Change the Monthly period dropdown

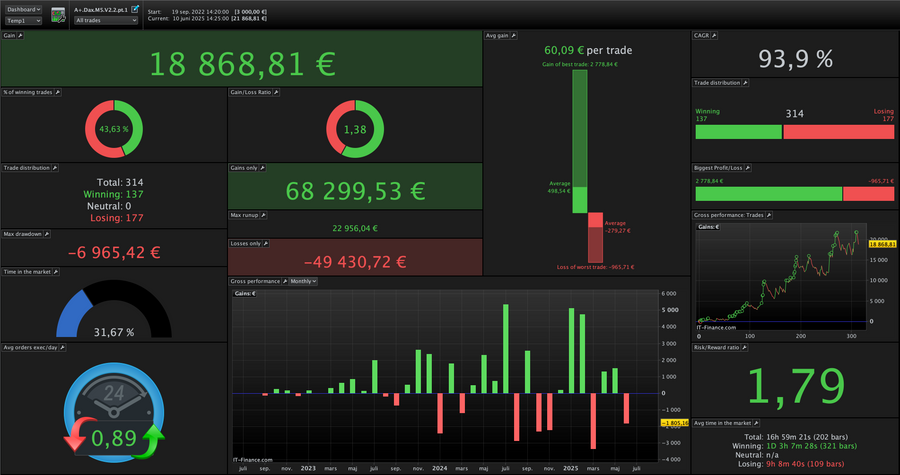[303, 282]
